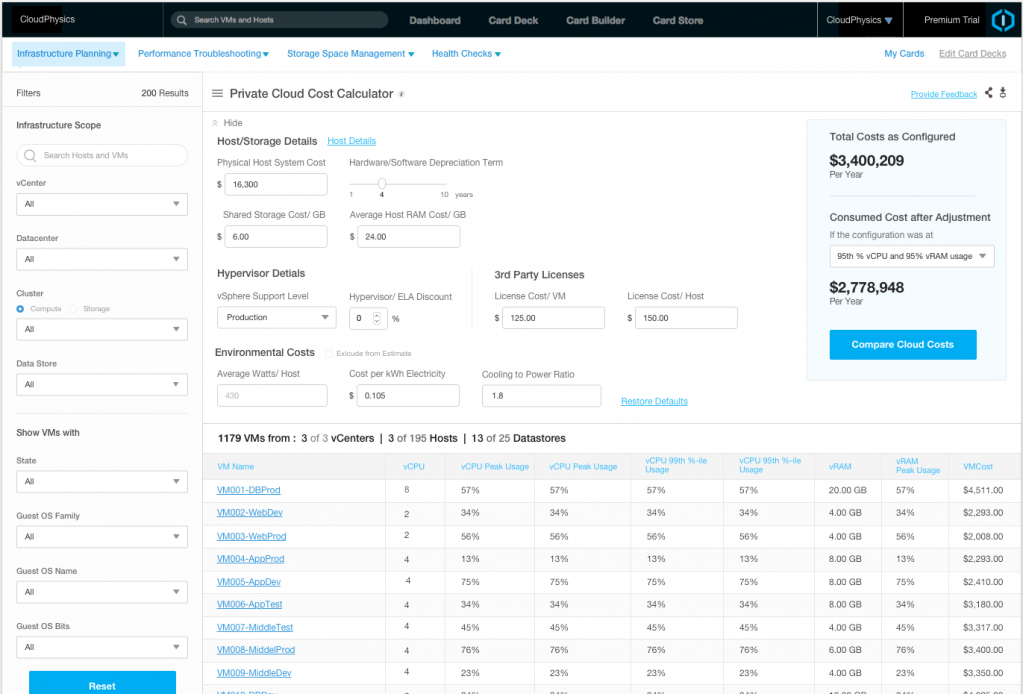
Task: Click the magnifier icon in the top search bar
Action: 180,19
